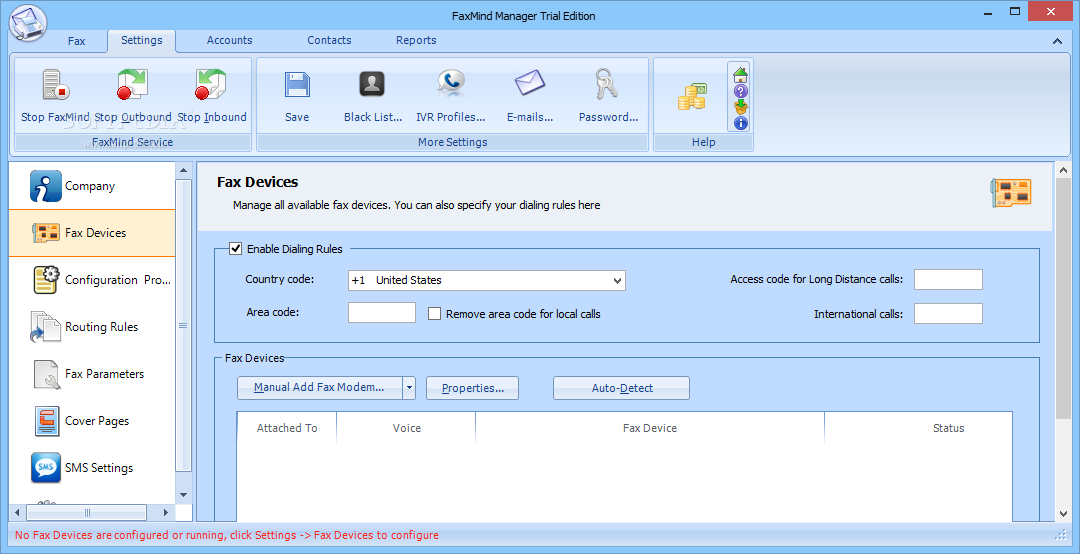Click the Stop FaxMind service icon
The image size is (1080, 554).
pos(56,85)
